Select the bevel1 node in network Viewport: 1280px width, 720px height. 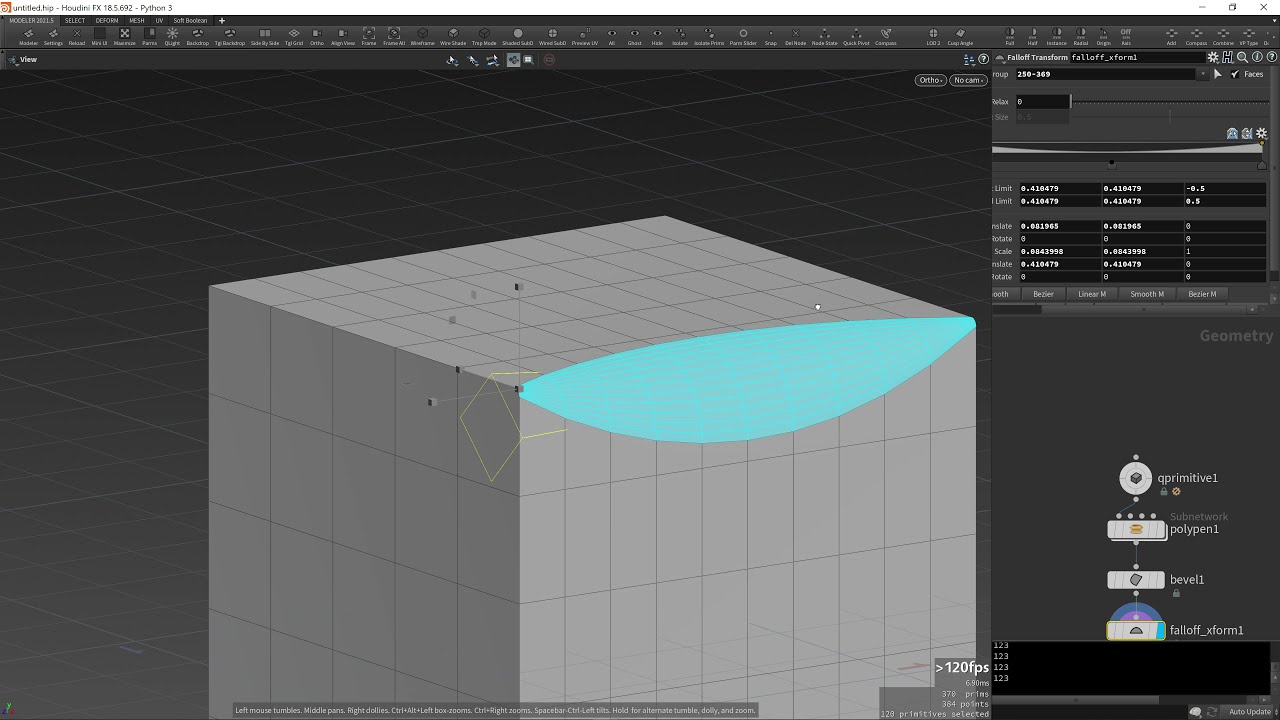(x=1136, y=580)
